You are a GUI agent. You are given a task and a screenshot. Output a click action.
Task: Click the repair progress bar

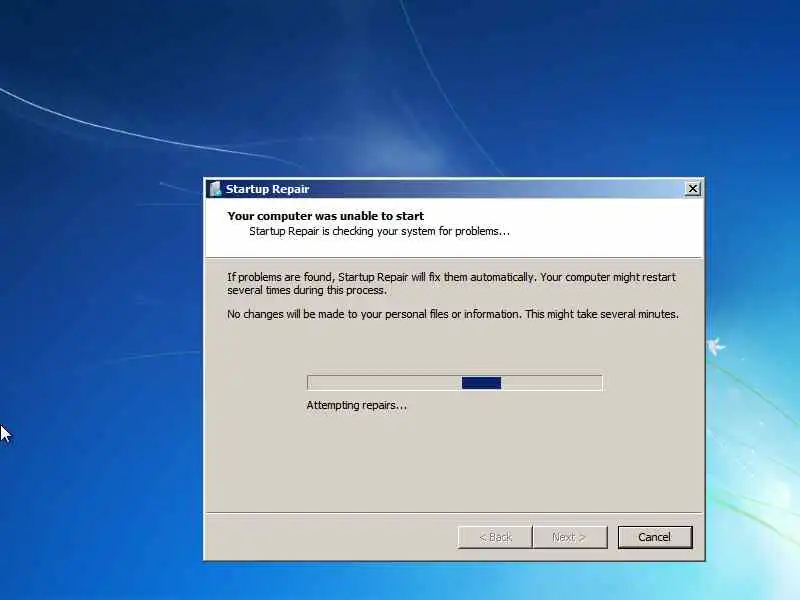pyautogui.click(x=455, y=383)
